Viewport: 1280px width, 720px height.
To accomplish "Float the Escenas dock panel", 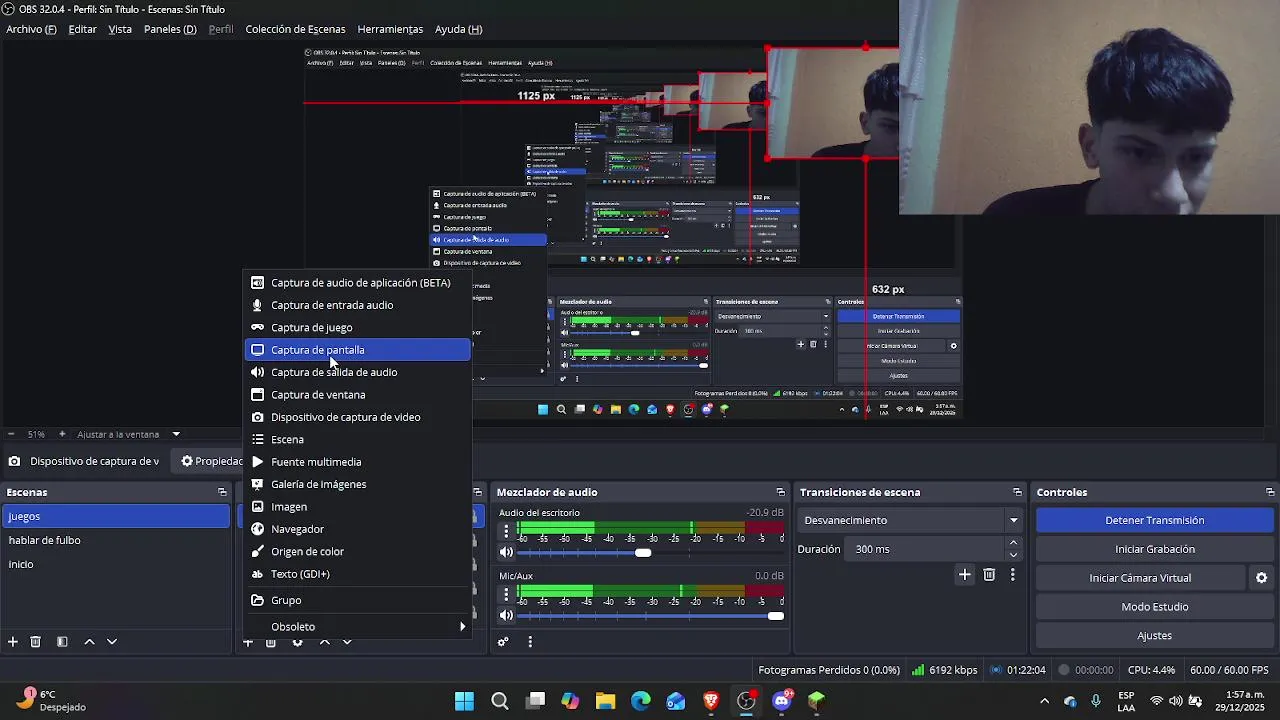I will coord(222,492).
